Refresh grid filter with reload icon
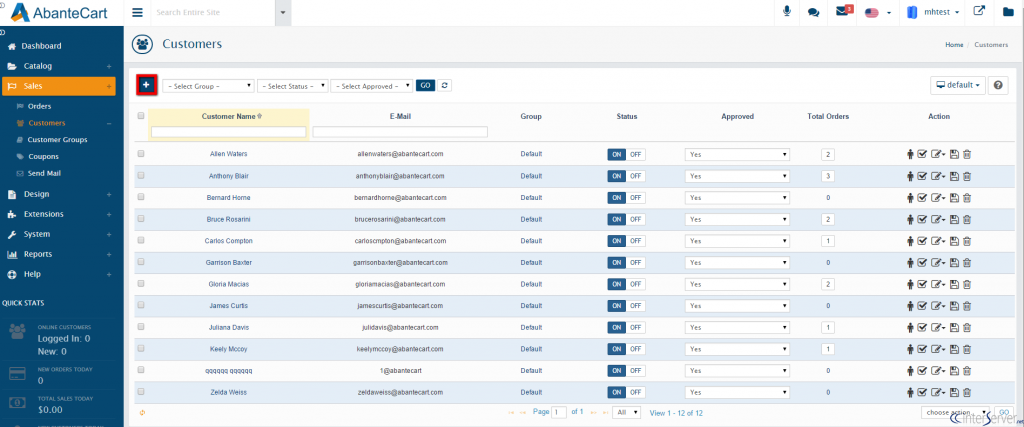Viewport: 1024px width, 427px height. tap(444, 86)
